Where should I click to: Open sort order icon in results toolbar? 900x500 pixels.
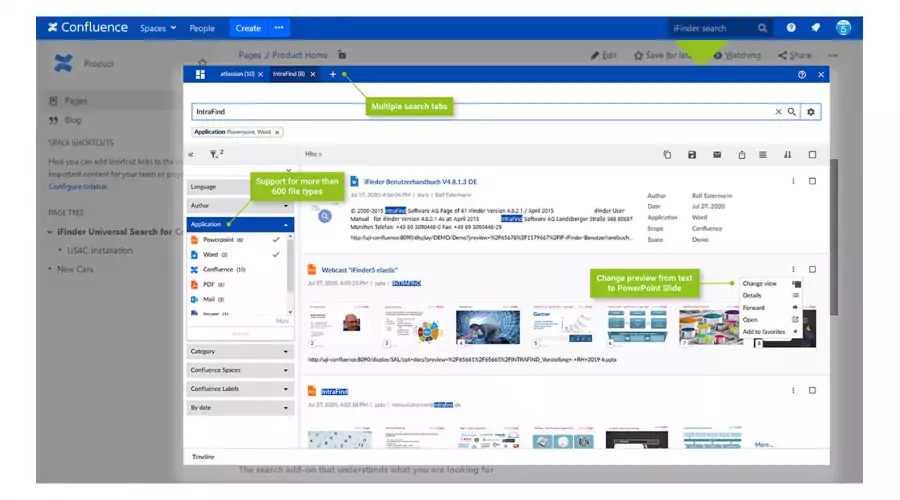[x=788, y=154]
